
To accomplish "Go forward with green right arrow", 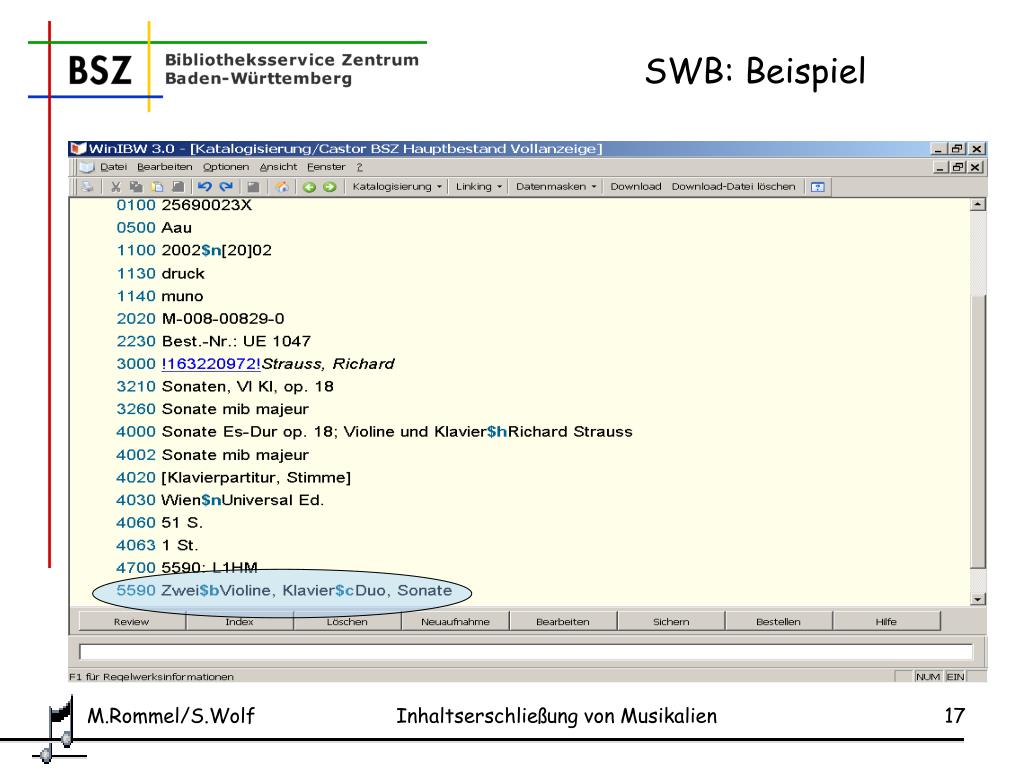I will coord(330,187).
